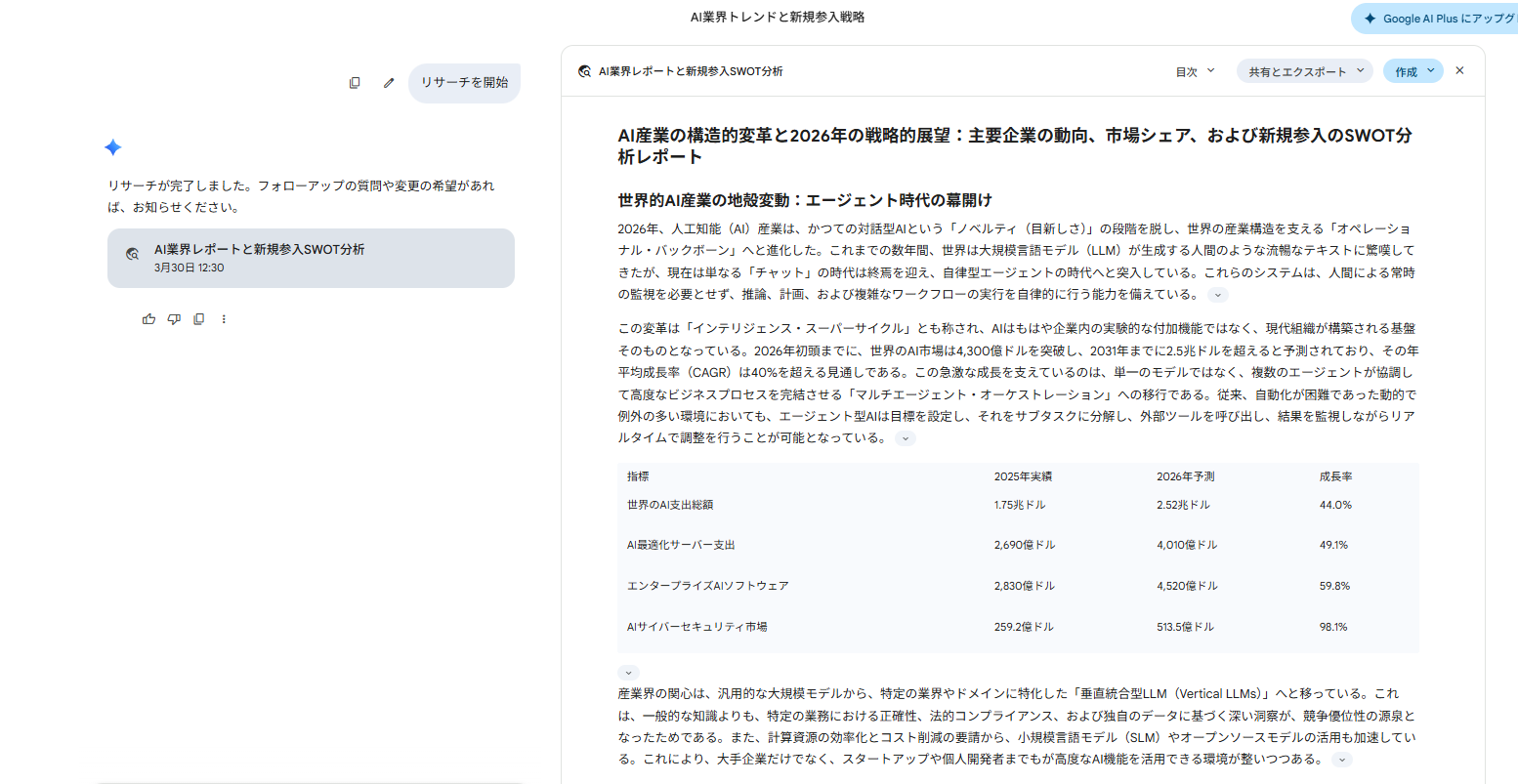Toggle thumbs up on the response
The height and width of the screenshot is (784, 1518).
[x=148, y=319]
